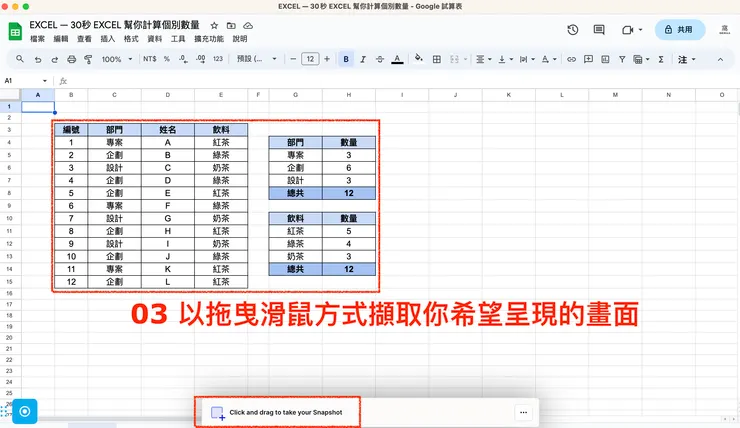Viewport: 740px width, 428px height.
Task: Open the comments panel
Action: [599, 30]
